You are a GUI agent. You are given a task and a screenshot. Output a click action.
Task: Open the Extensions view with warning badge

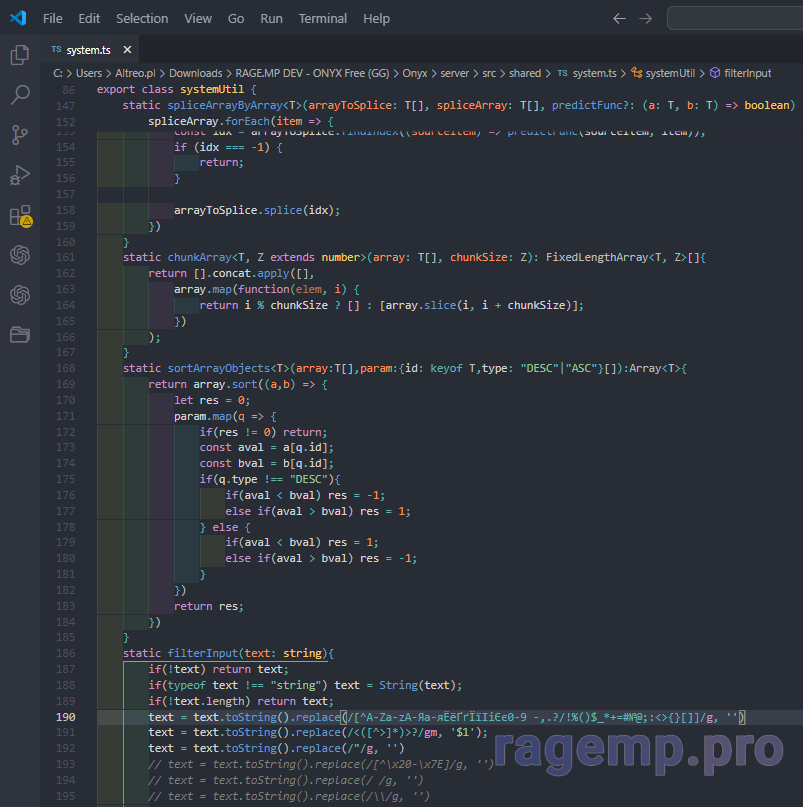19,215
